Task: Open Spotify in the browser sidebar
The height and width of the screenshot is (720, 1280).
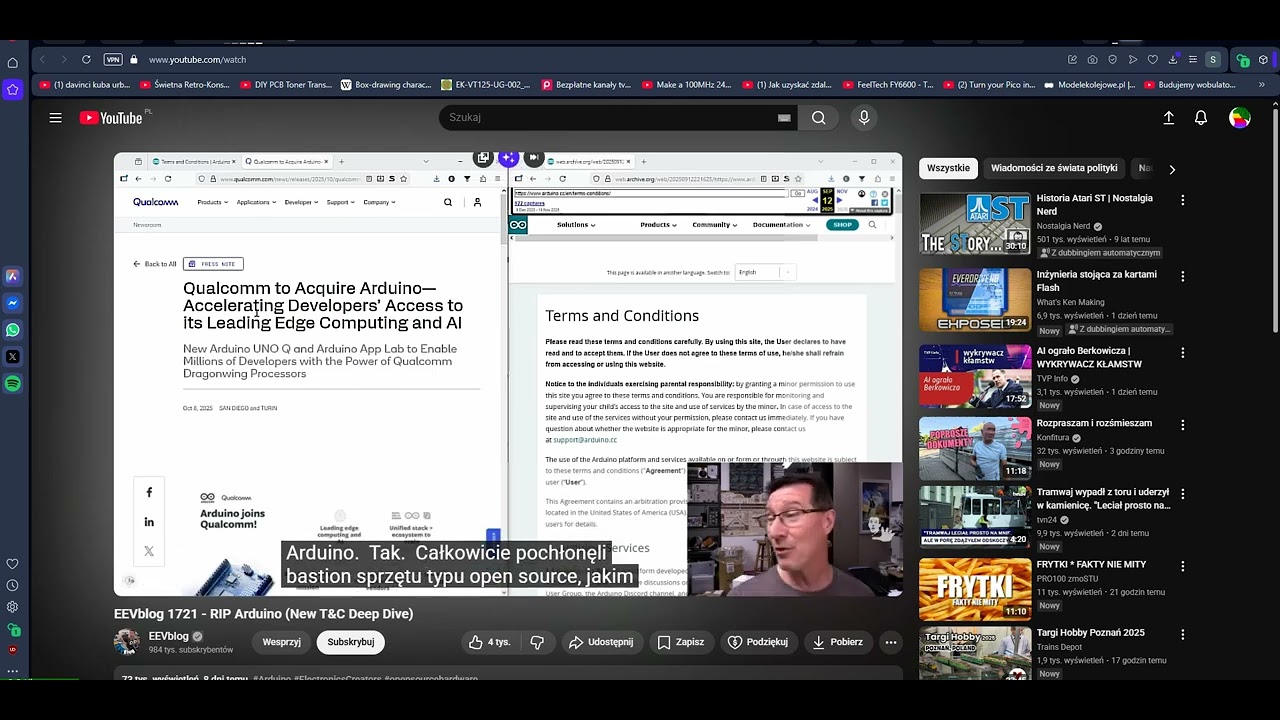Action: pyautogui.click(x=13, y=384)
